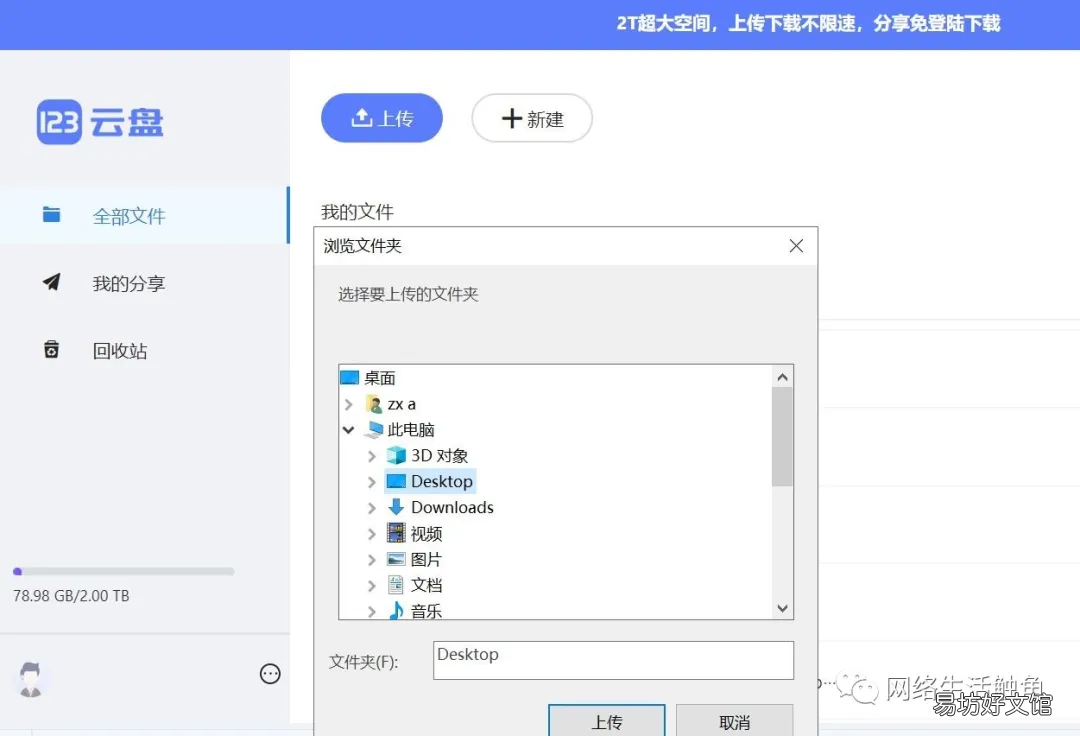Viewport: 1080px width, 736px height.
Task: Click the 音乐 music note icon
Action: 396,610
